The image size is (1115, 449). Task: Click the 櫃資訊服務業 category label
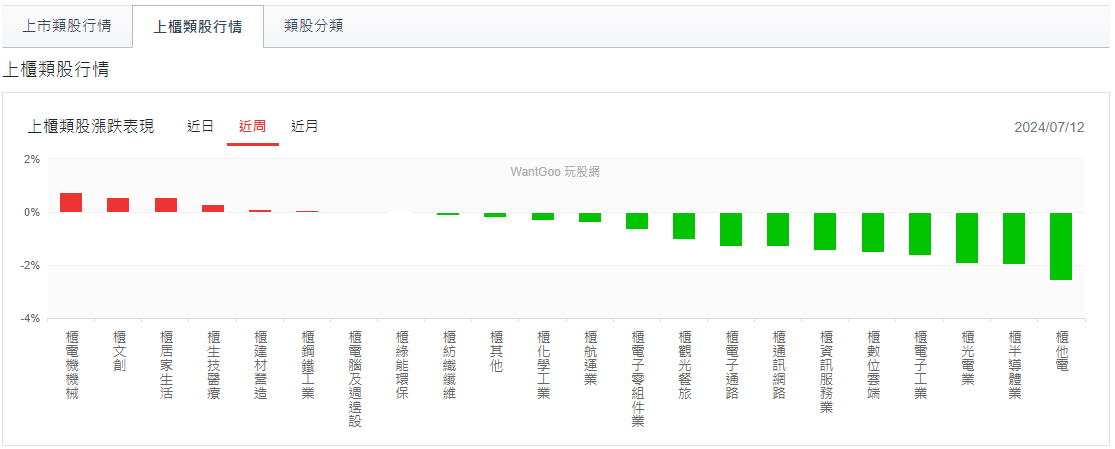(x=826, y=372)
